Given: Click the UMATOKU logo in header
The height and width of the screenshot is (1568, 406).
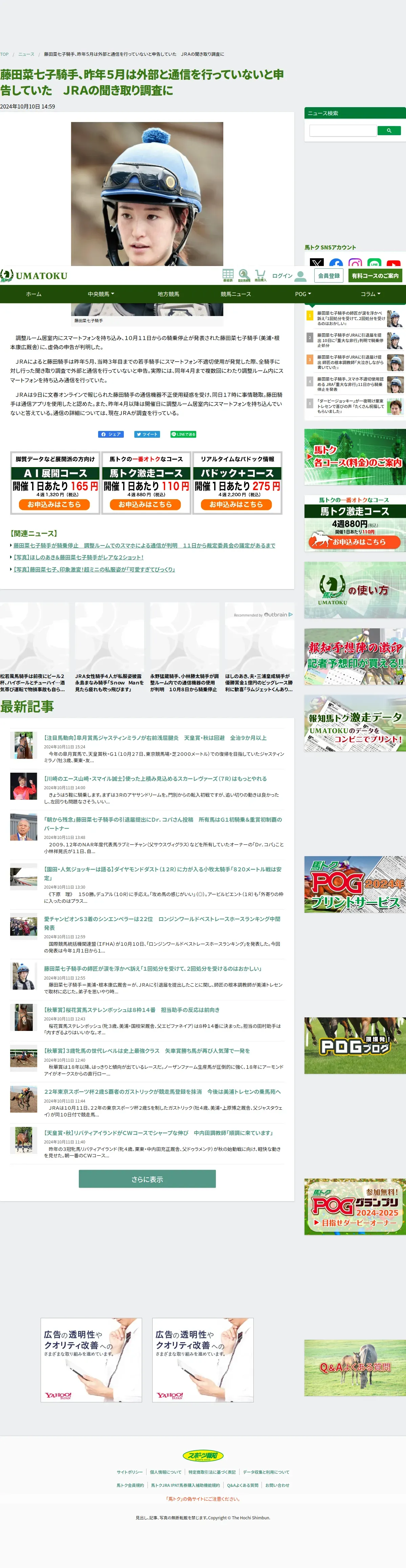Looking at the screenshot, I should 33,276.
